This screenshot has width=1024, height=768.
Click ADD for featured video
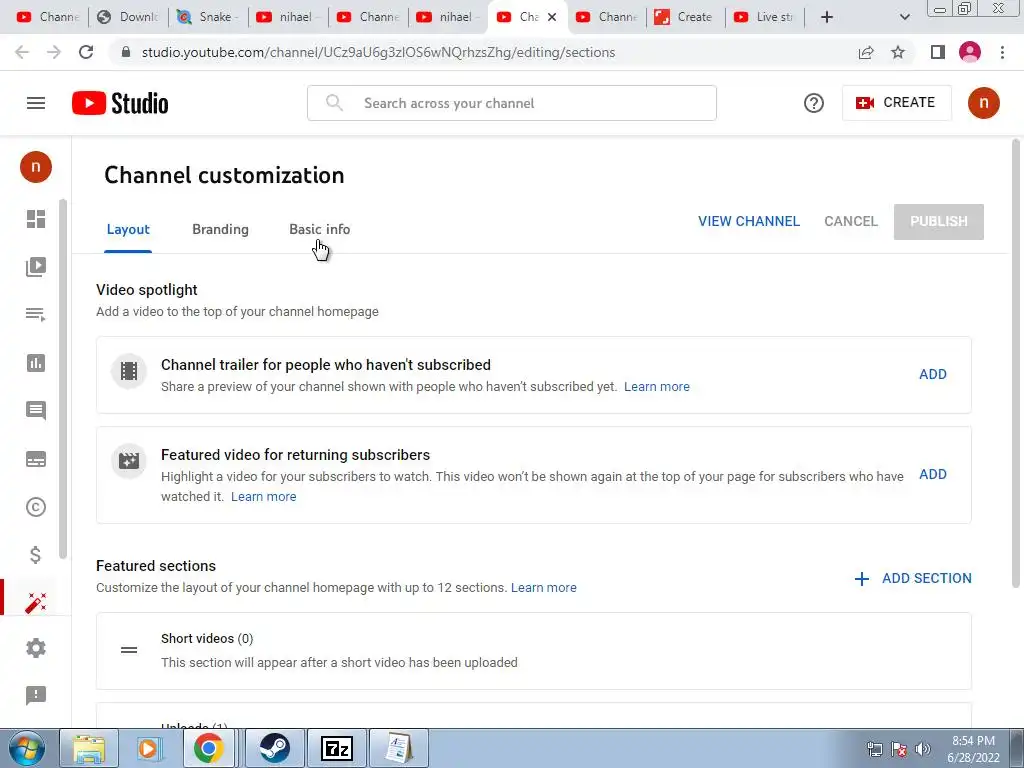(x=933, y=474)
